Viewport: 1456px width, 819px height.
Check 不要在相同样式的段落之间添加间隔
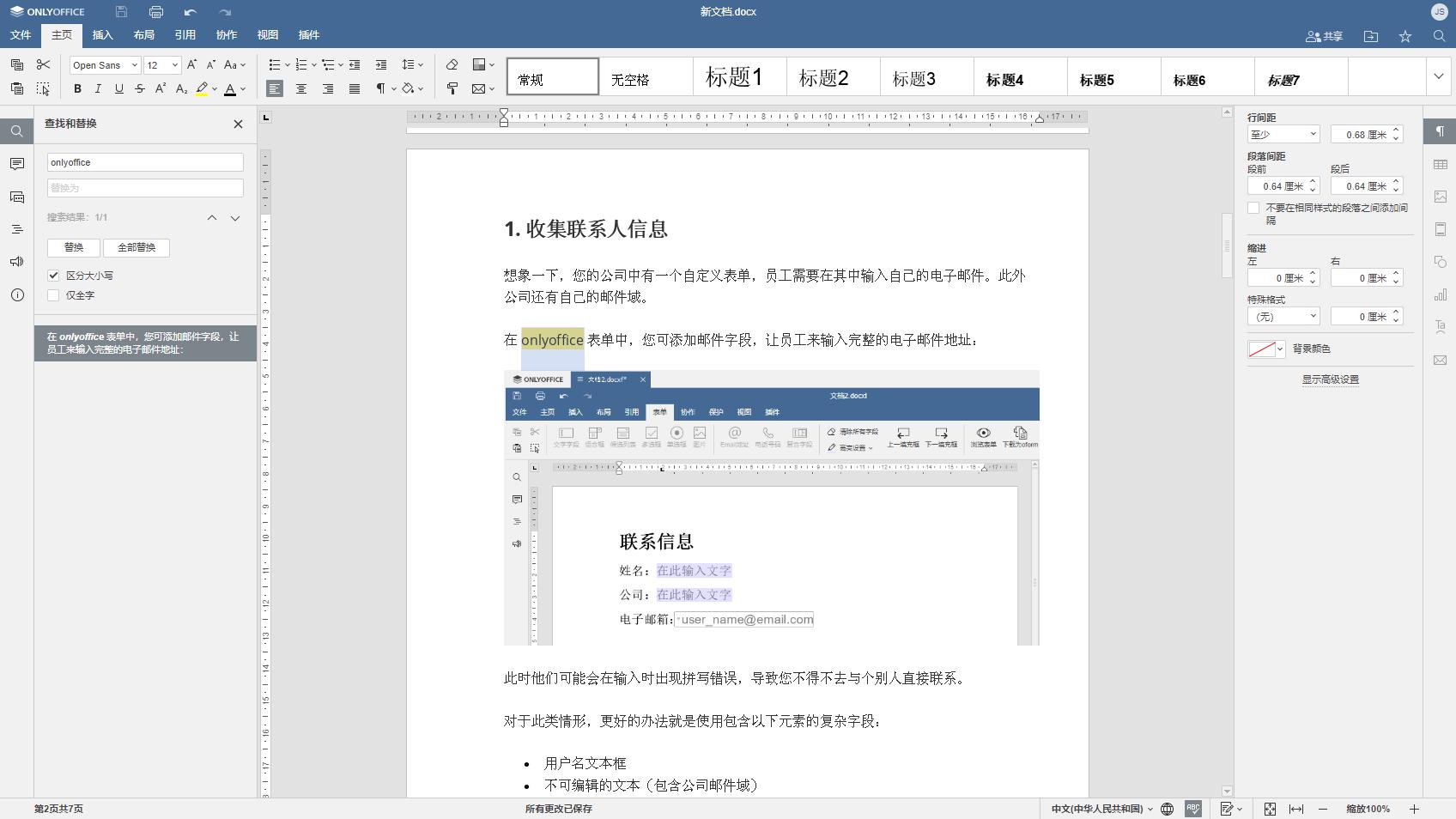[x=1253, y=208]
